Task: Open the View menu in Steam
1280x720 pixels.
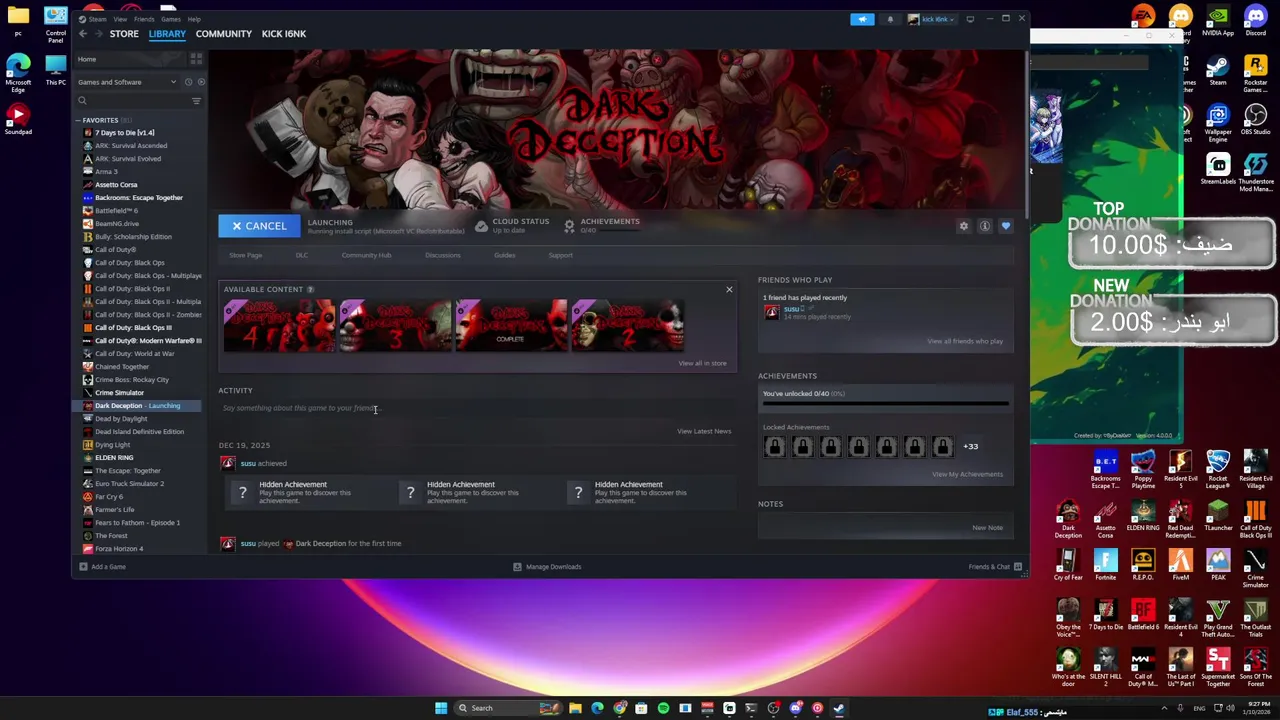Action: 120,19
